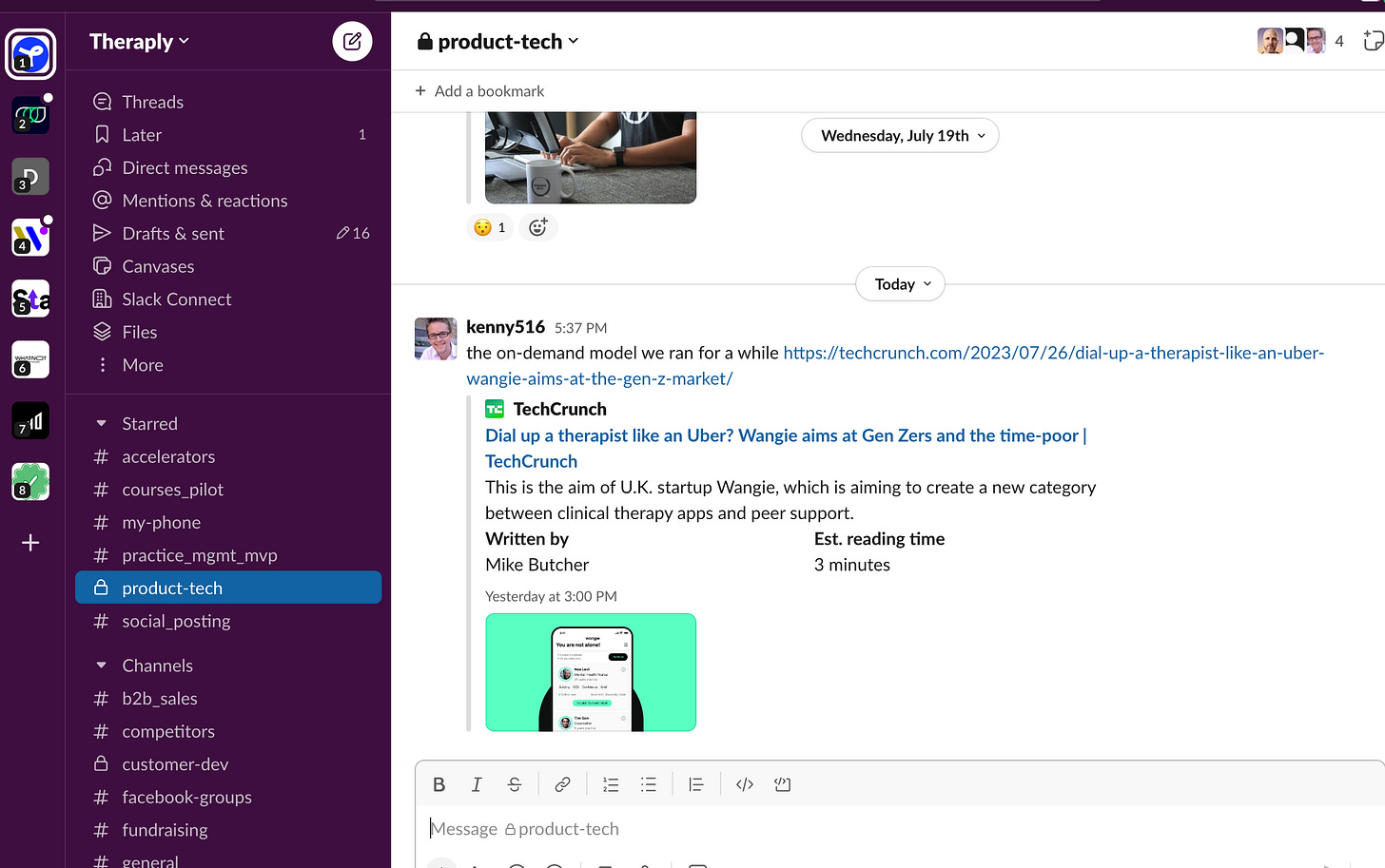Click the 5:37 PM message timestamp
The height and width of the screenshot is (868, 1385).
(x=580, y=328)
